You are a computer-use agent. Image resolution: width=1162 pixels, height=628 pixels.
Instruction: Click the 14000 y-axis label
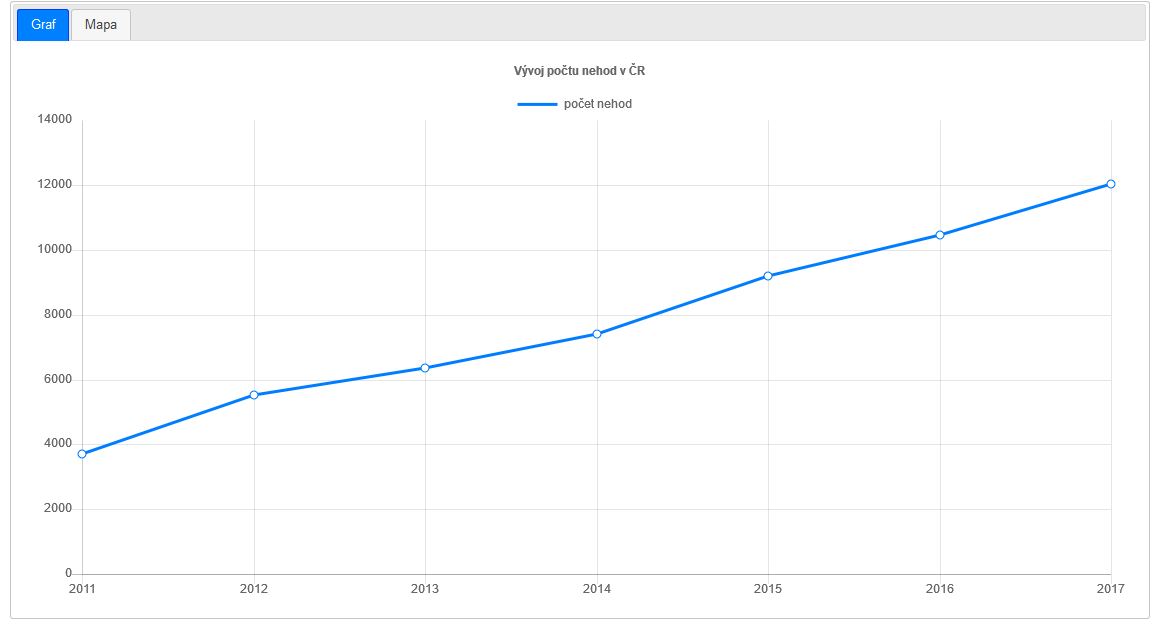point(54,120)
